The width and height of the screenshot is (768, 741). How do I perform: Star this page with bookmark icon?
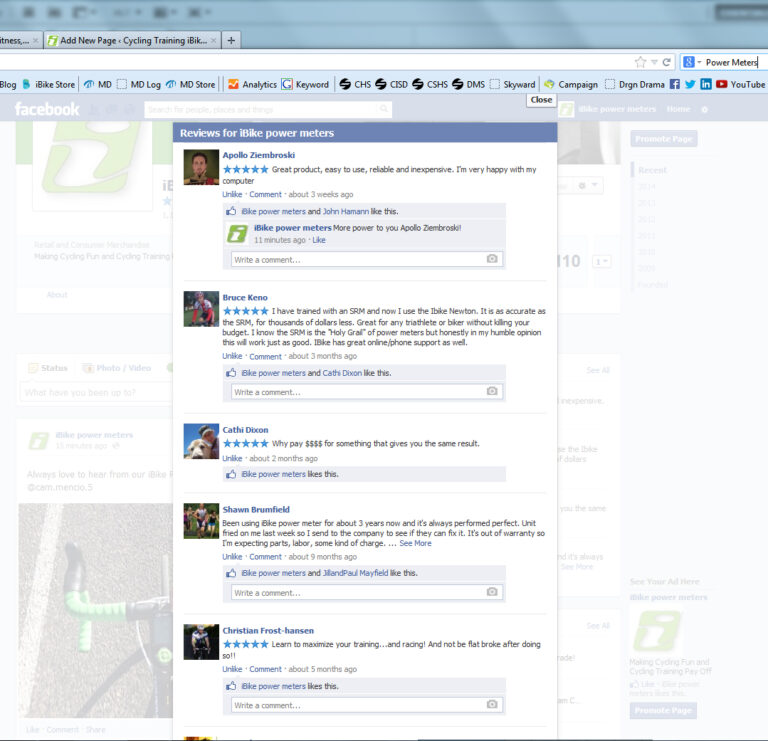point(640,62)
